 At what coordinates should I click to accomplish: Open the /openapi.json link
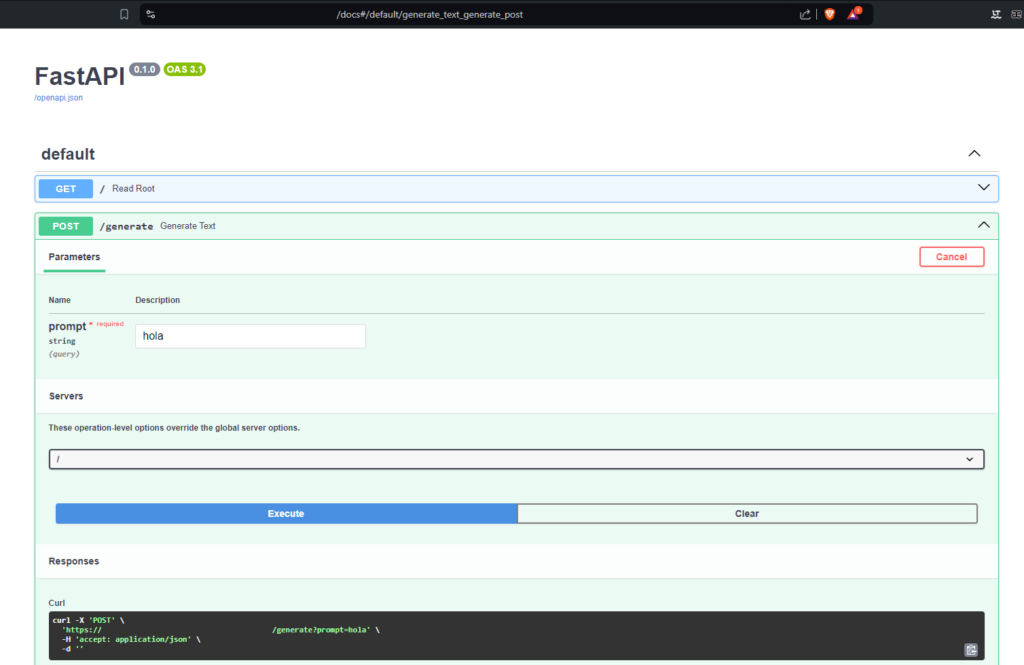[x=58, y=98]
